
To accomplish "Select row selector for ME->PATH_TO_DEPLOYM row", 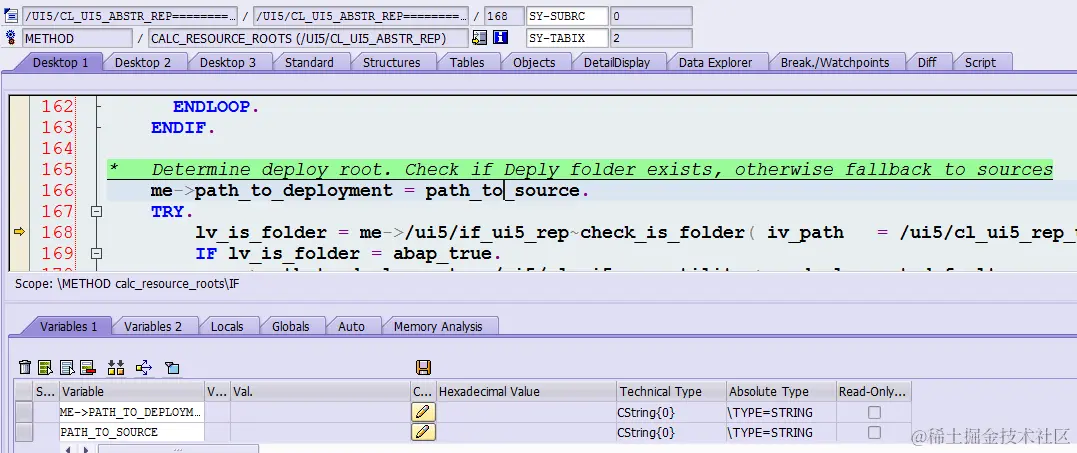I will [24, 412].
